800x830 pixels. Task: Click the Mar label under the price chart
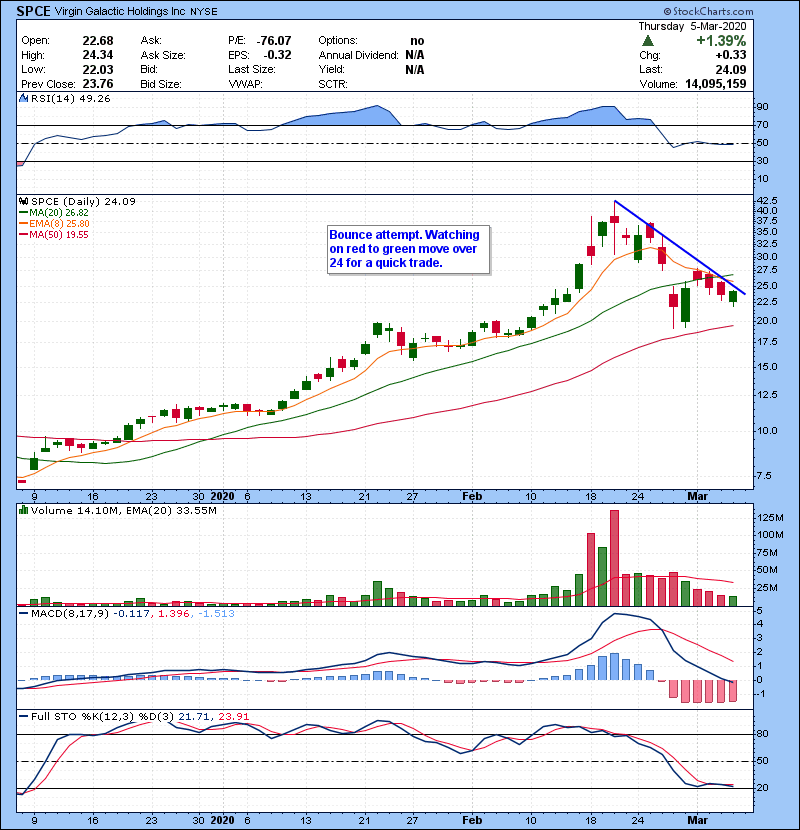click(x=697, y=496)
